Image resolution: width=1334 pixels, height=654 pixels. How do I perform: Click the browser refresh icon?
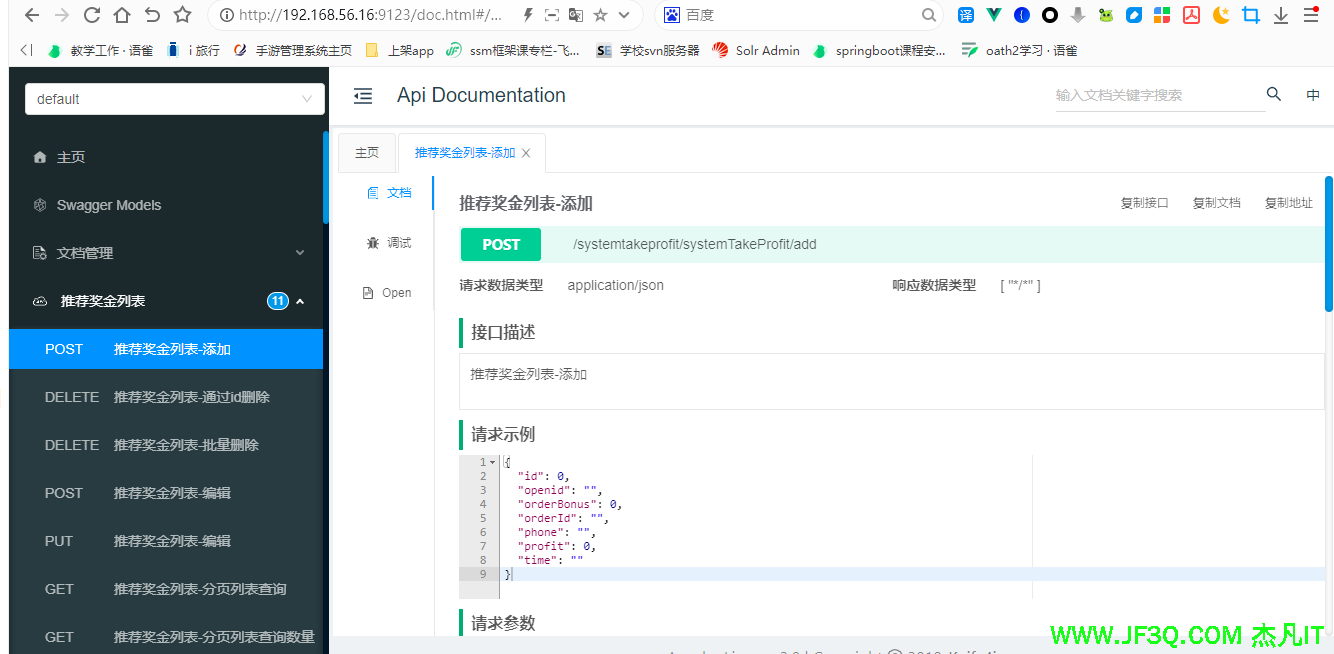pos(92,15)
